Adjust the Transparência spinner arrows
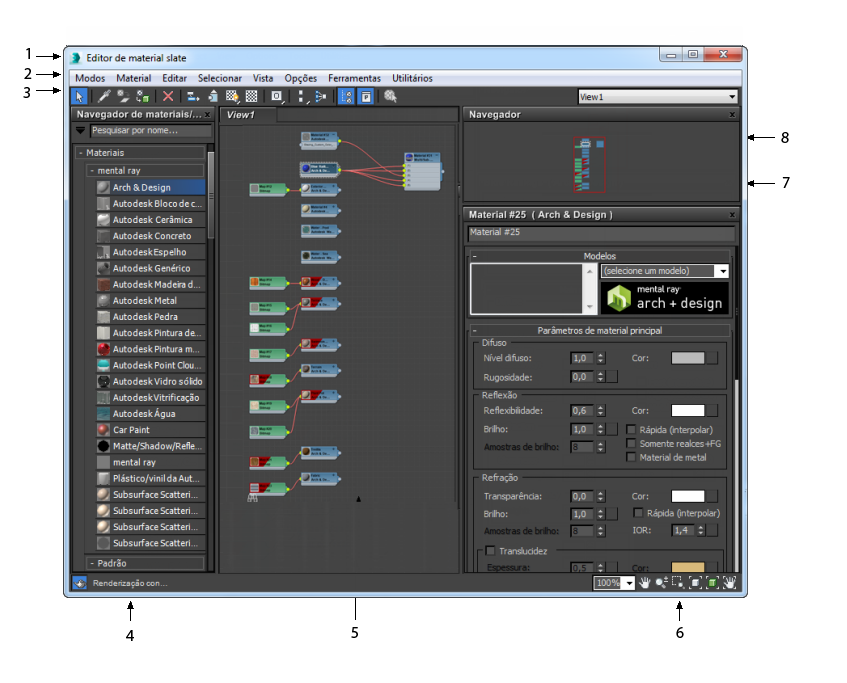847x683 pixels. [x=601, y=497]
